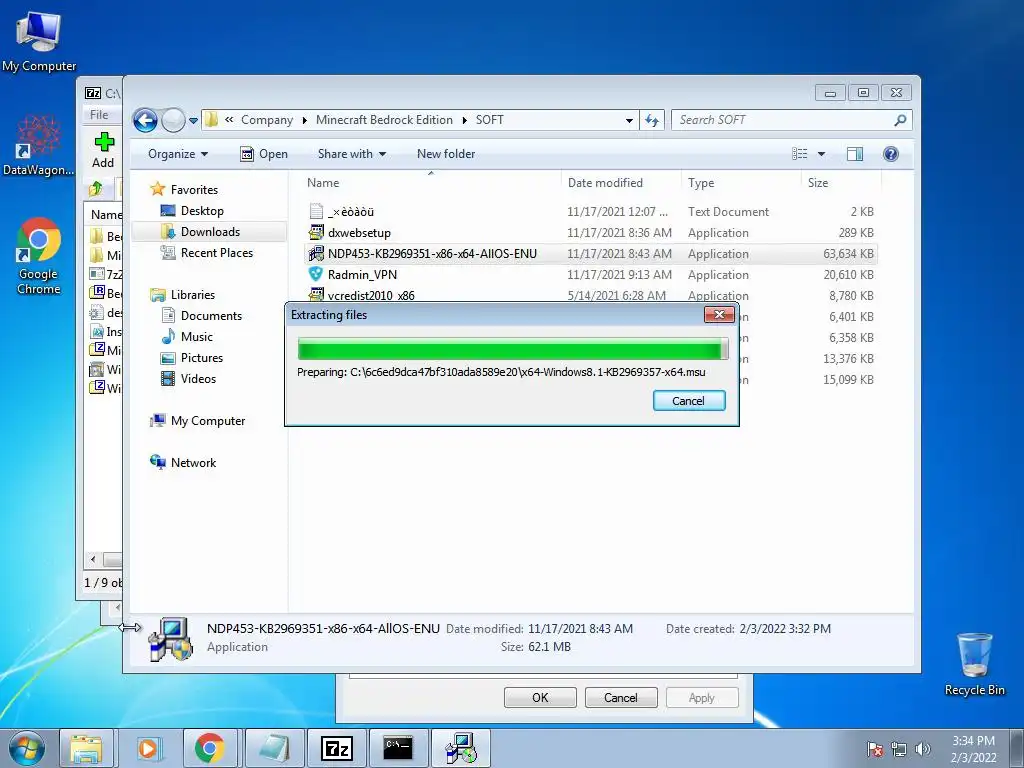Image resolution: width=1024 pixels, height=768 pixels.
Task: Select Downloads in Favorites
Action: [210, 232]
